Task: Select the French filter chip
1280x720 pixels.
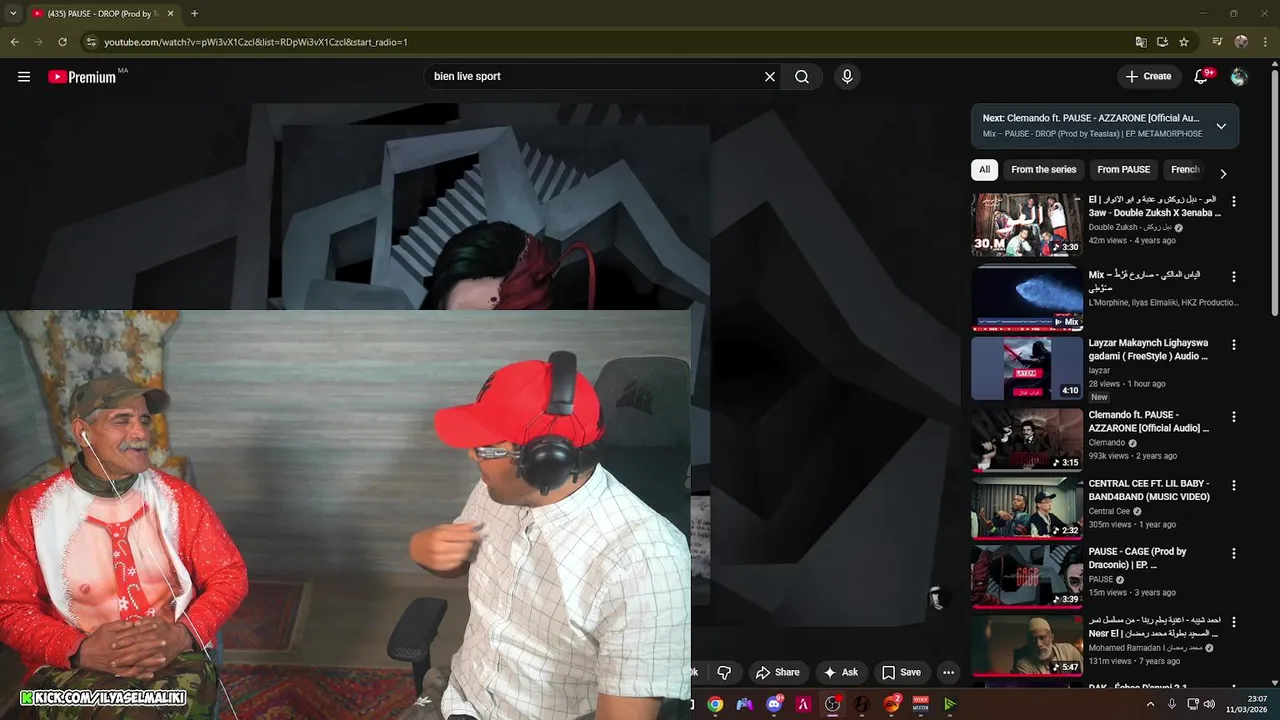Action: [1184, 170]
